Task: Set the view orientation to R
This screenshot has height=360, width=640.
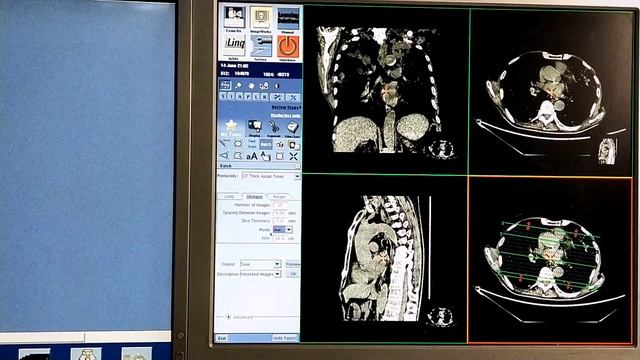Action: pos(264,97)
